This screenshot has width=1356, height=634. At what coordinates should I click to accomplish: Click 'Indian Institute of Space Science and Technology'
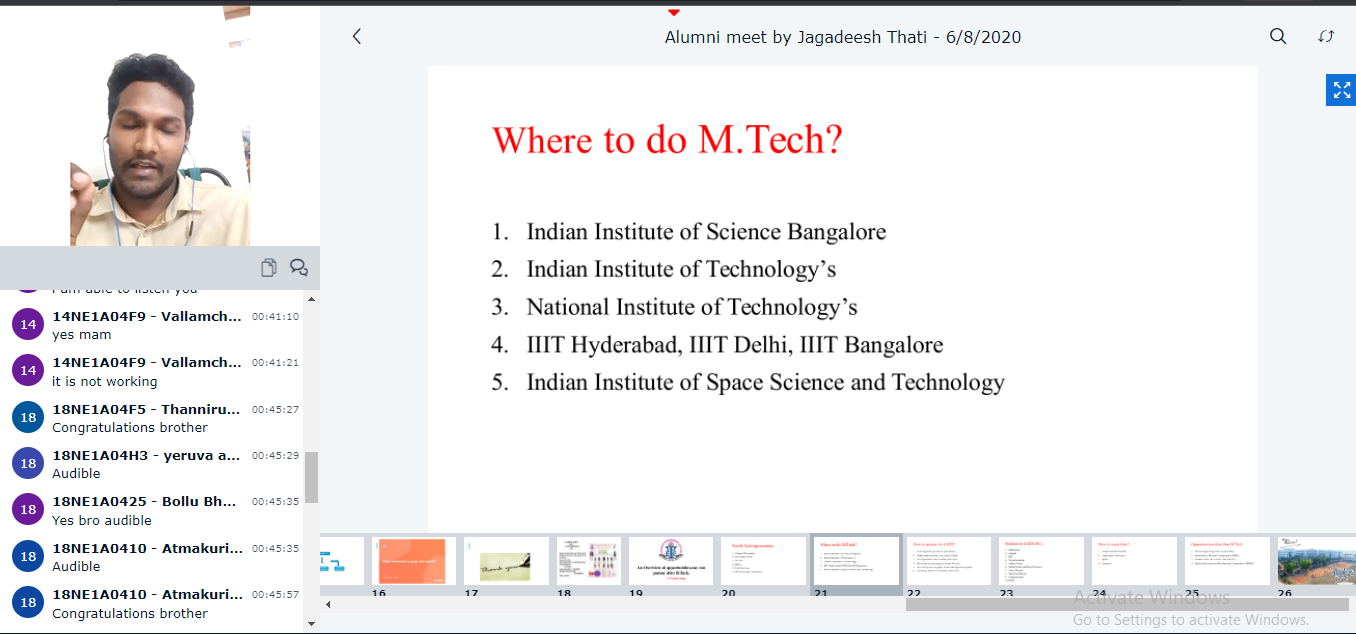(766, 382)
